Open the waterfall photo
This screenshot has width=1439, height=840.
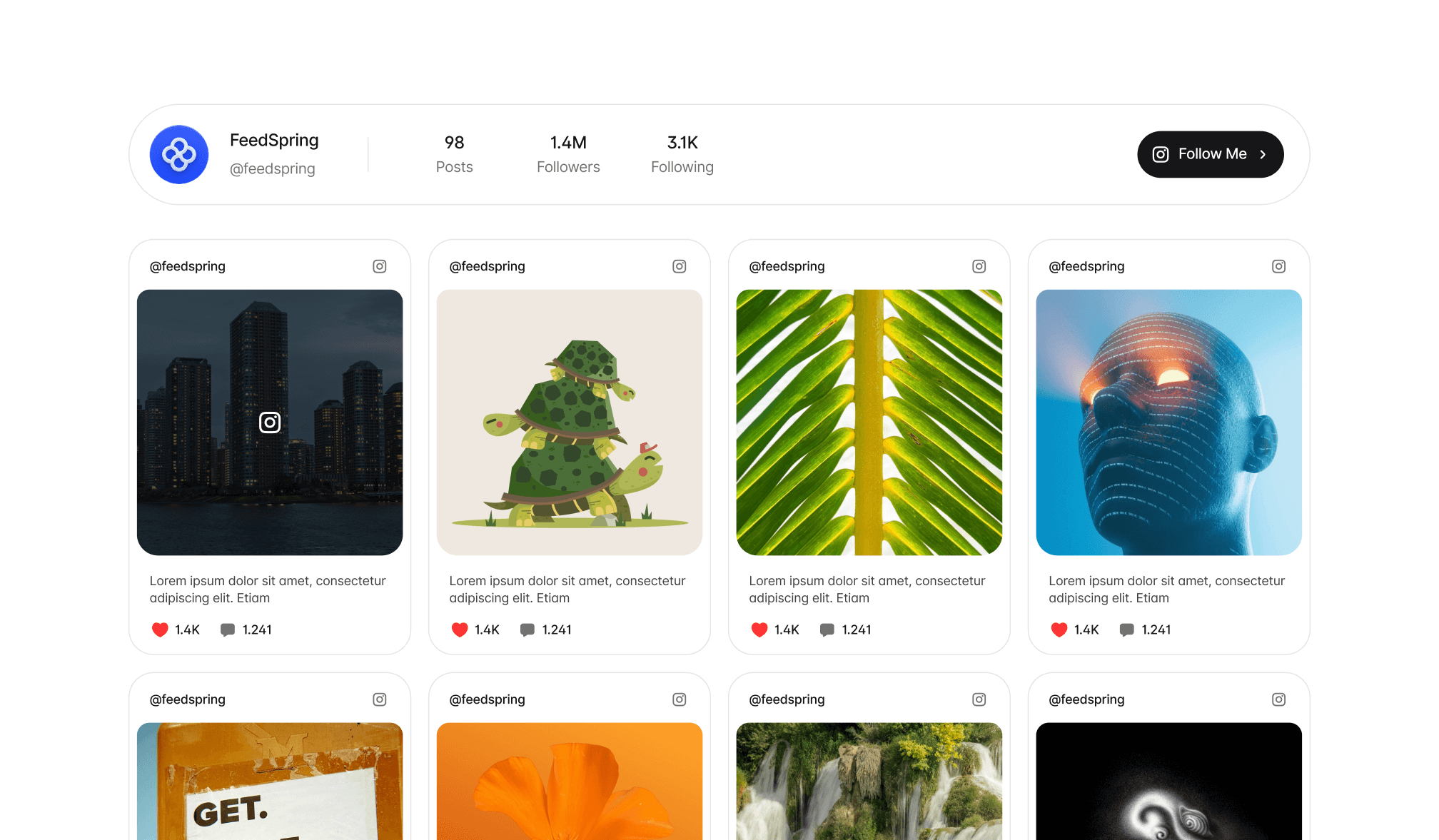point(869,781)
